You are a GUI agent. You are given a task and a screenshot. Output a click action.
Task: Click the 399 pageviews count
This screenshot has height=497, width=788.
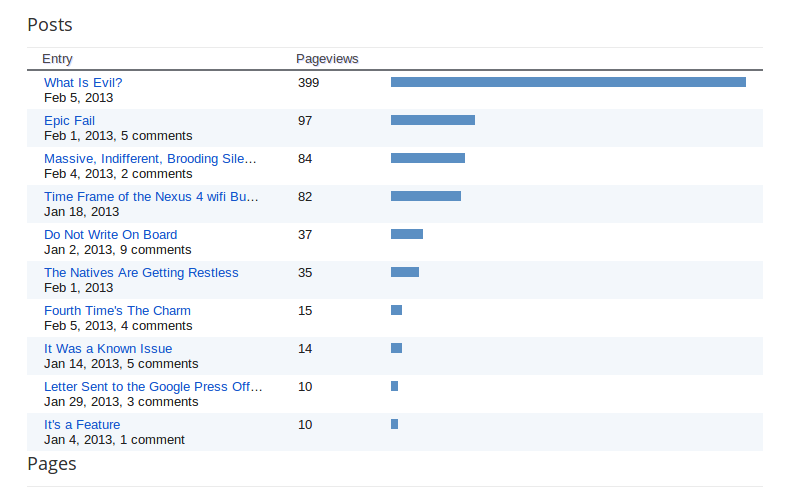[x=308, y=83]
